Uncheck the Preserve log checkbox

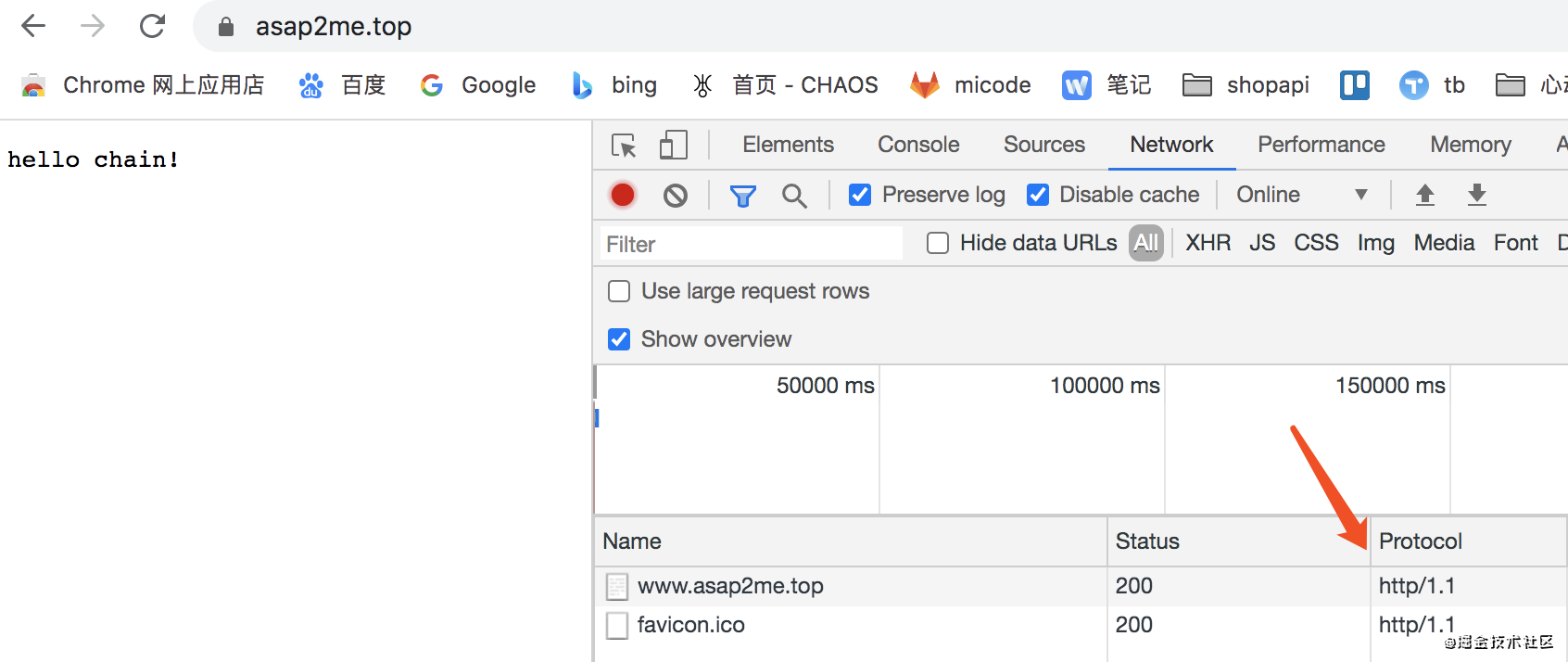[860, 195]
